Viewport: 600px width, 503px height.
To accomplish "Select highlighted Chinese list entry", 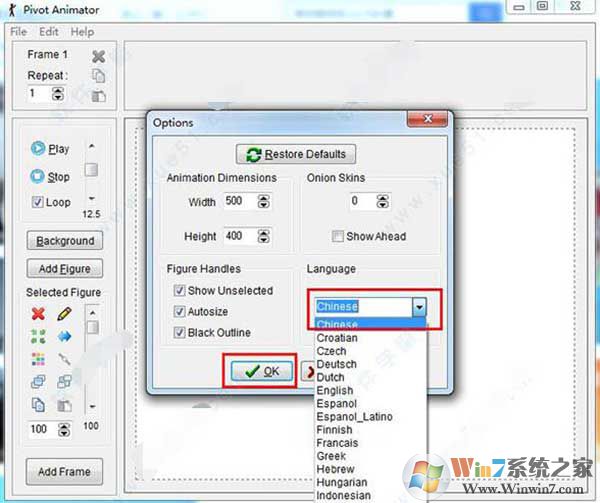I will click(370, 324).
